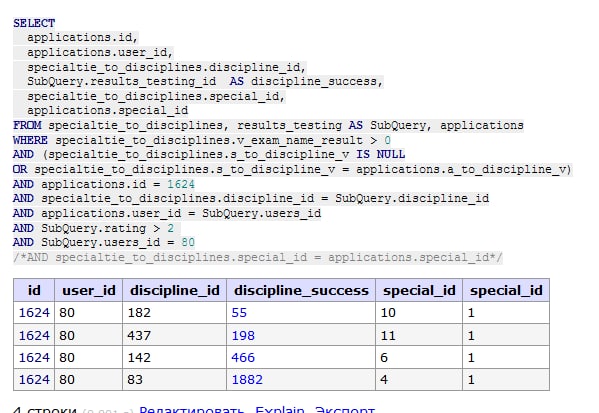Image resolution: width=599 pixels, height=413 pixels.
Task: Select special_id cell with value 11
Action: click(419, 335)
